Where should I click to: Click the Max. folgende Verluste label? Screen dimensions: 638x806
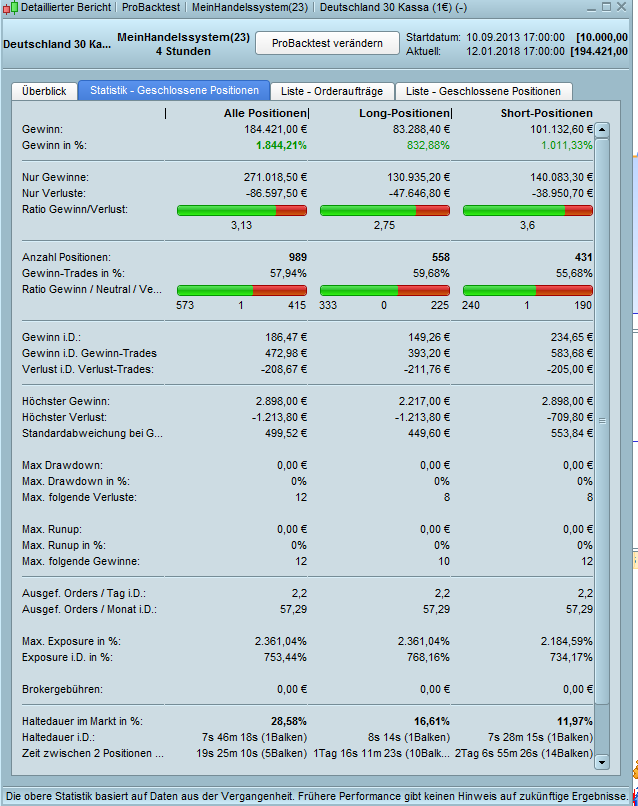pos(79,497)
